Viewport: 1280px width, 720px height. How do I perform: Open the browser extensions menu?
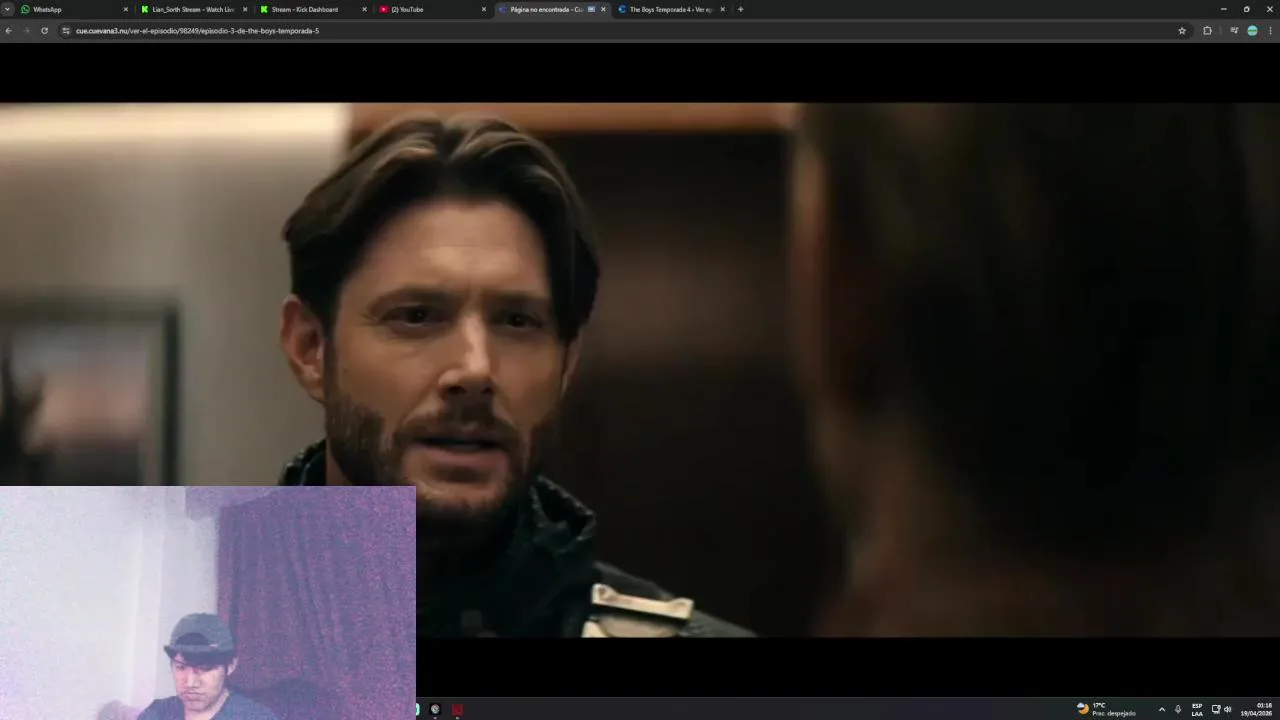[1207, 31]
